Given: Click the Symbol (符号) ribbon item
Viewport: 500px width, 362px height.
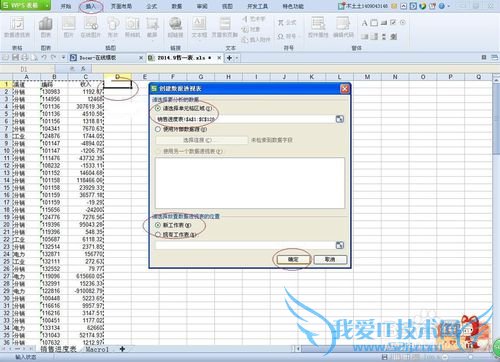Looking at the screenshot, I should tap(286, 36).
